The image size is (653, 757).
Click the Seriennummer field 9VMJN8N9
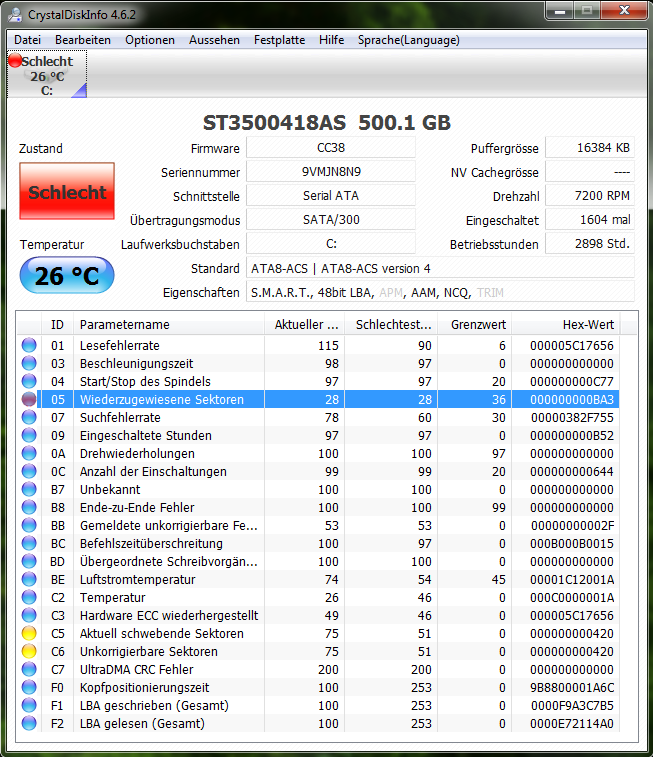(x=331, y=172)
